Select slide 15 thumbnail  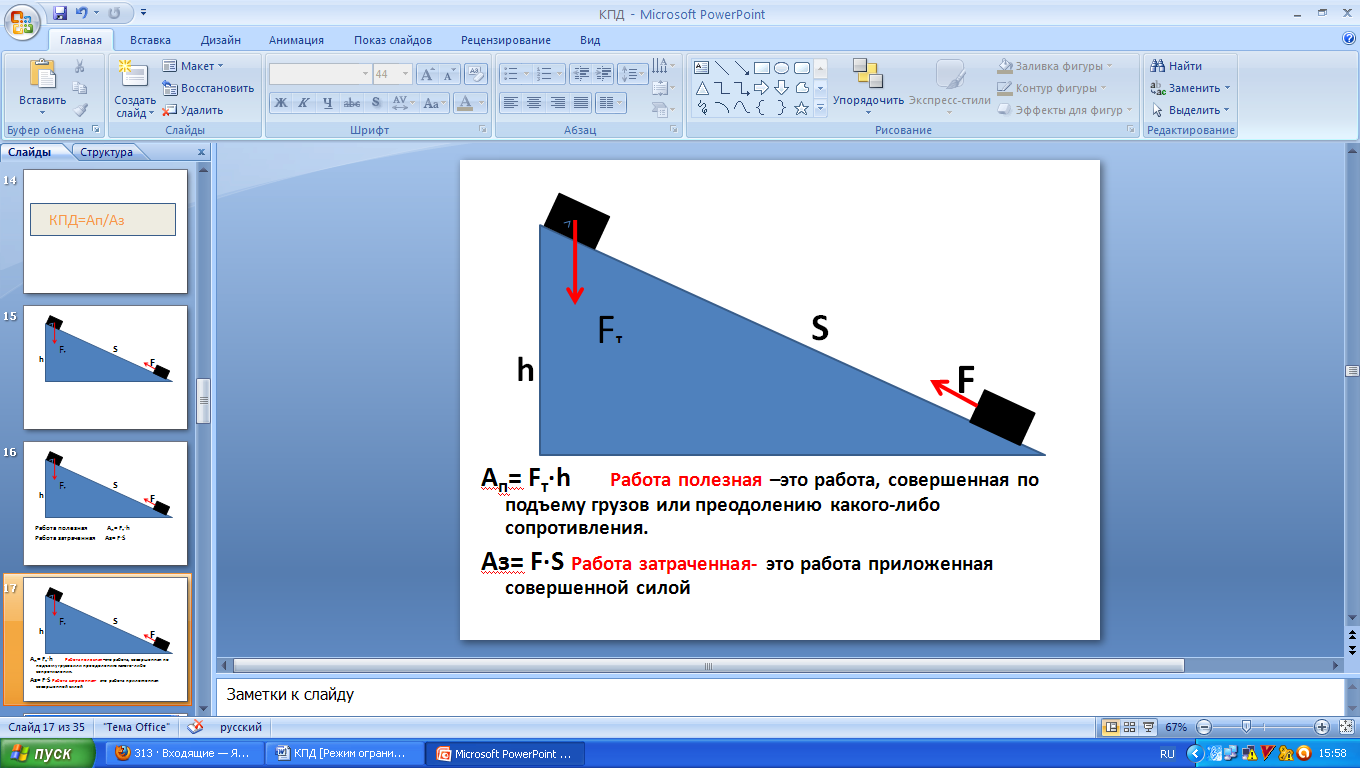[x=106, y=367]
